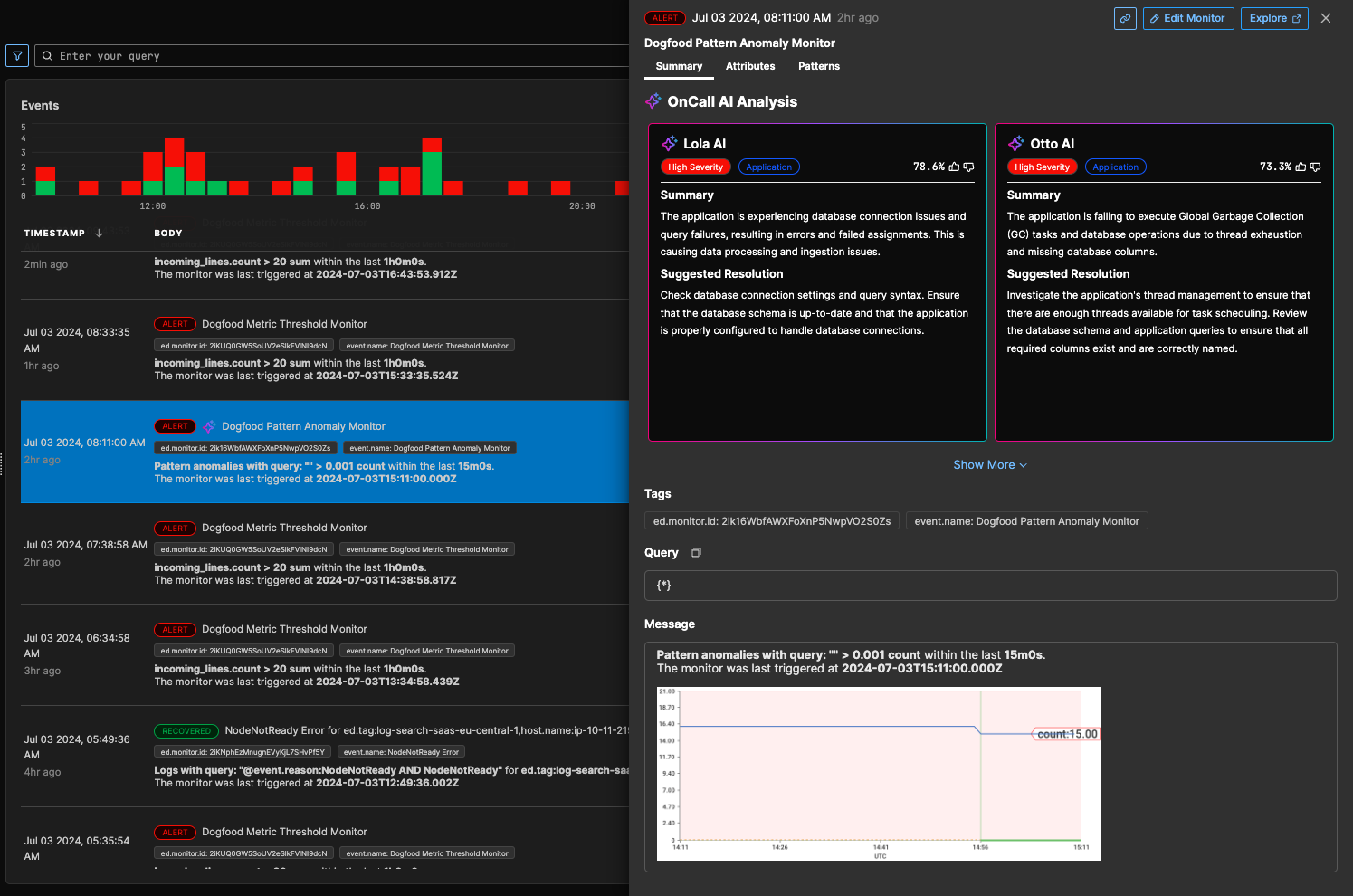Select the Summary tab
The width and height of the screenshot is (1353, 896).
[679, 66]
